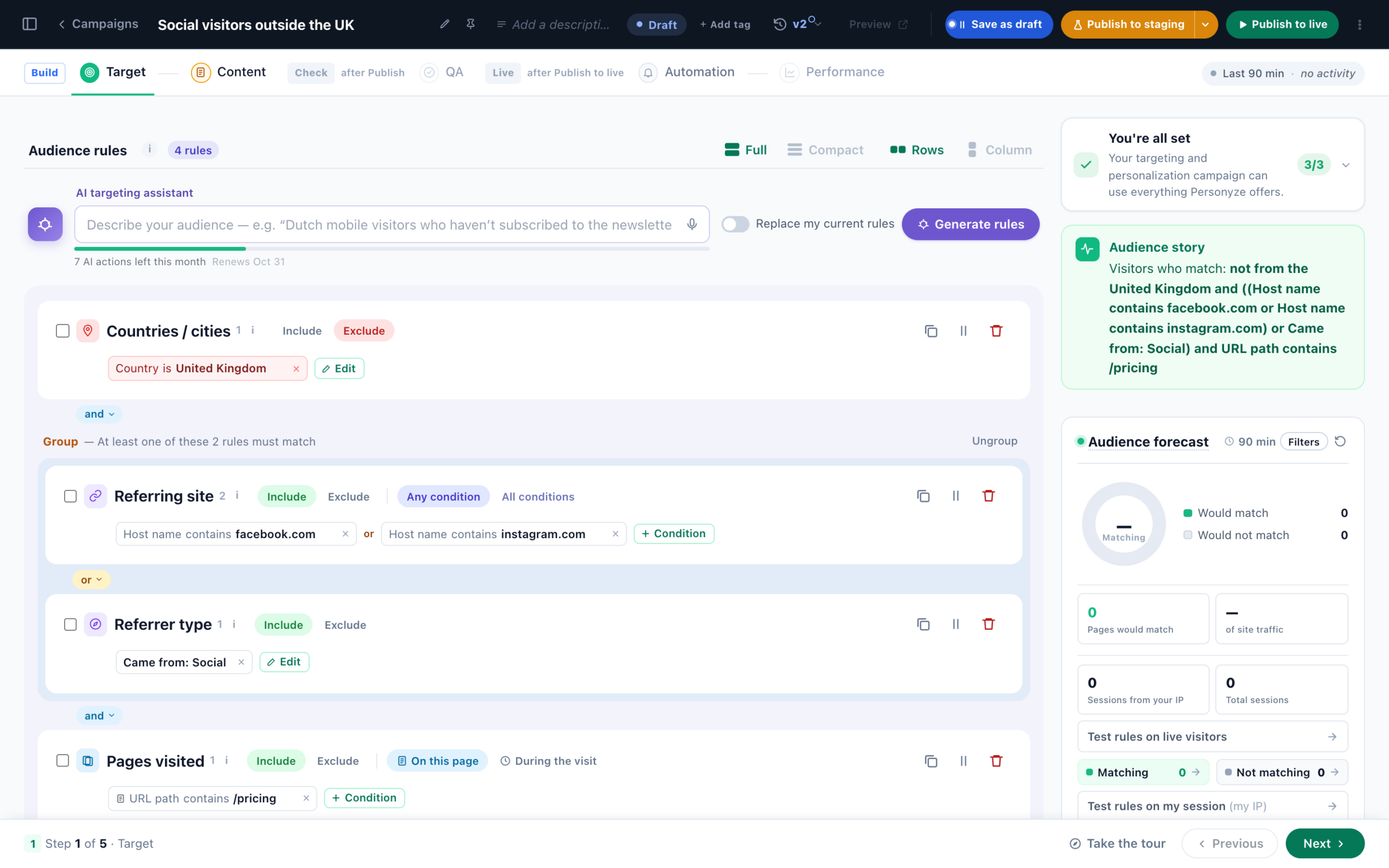
Task: Open the Publish to staging dropdown arrow
Action: pyautogui.click(x=1205, y=25)
